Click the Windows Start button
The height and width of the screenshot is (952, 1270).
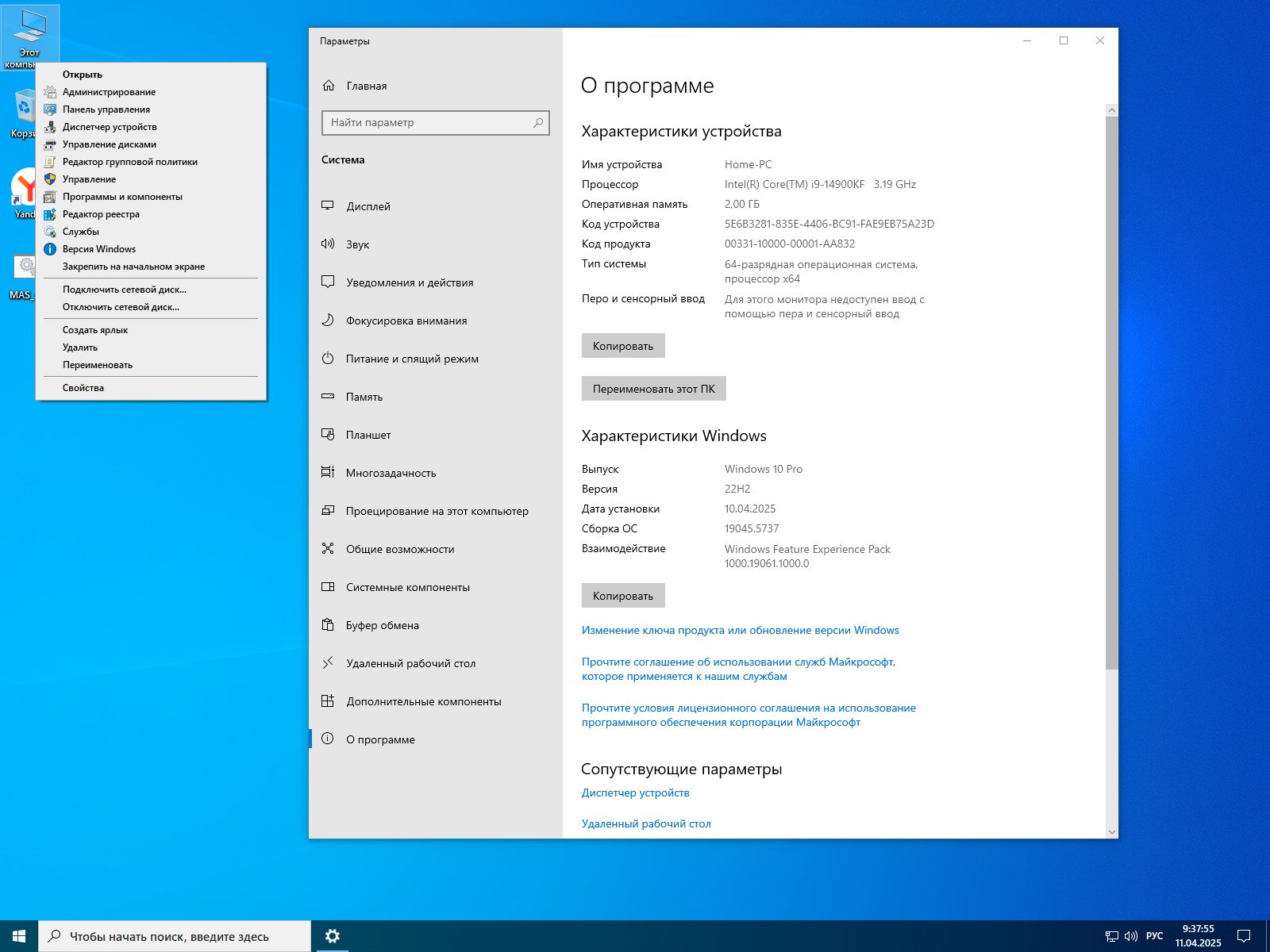tap(19, 936)
